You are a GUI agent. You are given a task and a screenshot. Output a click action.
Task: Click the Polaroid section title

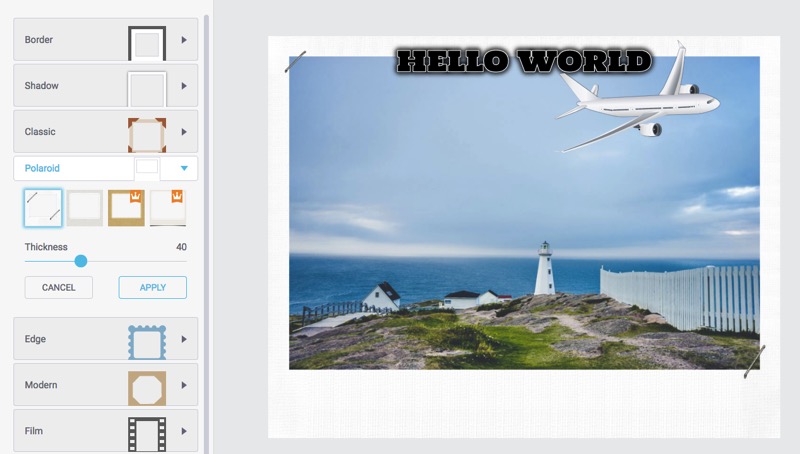[42, 168]
